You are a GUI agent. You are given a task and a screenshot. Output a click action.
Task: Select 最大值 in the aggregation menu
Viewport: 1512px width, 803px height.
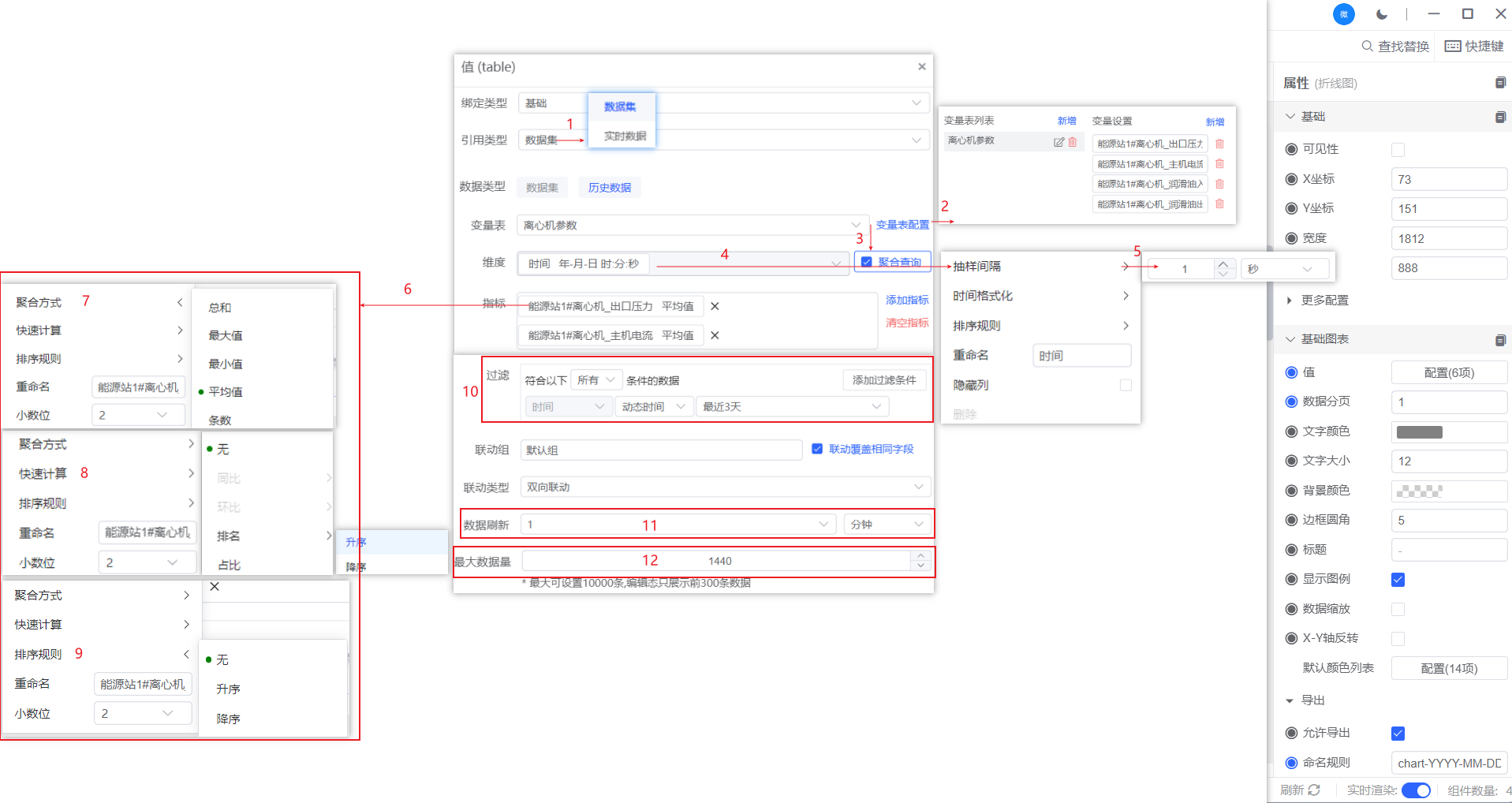226,336
